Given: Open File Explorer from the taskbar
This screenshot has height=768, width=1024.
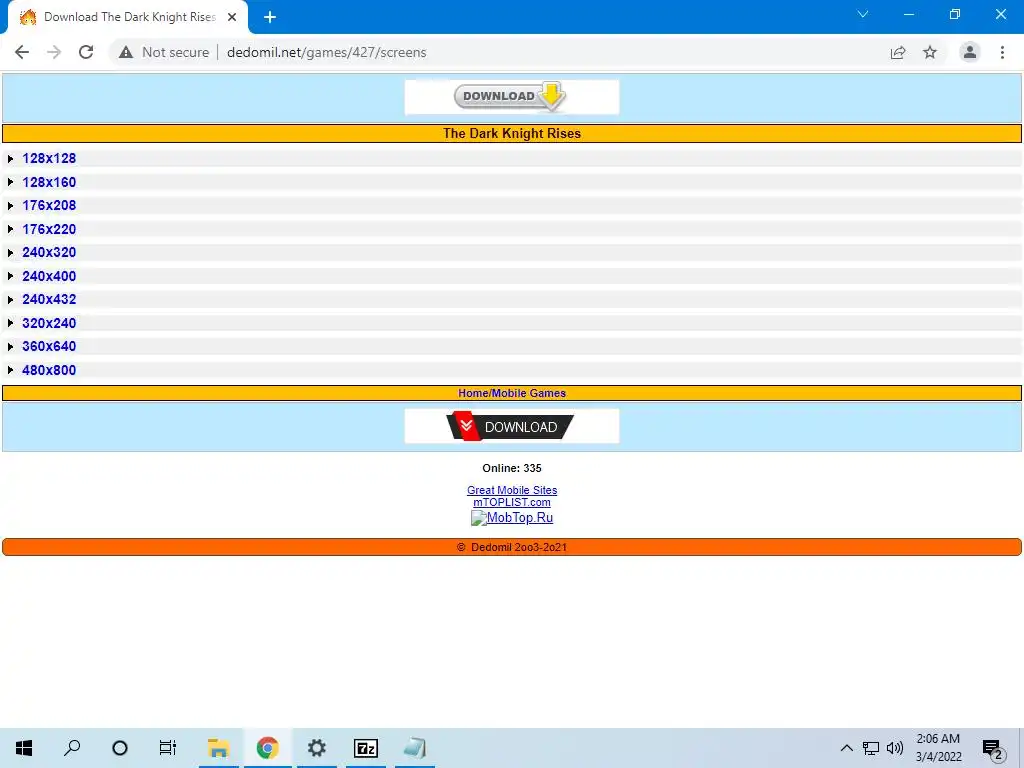Looking at the screenshot, I should (218, 748).
